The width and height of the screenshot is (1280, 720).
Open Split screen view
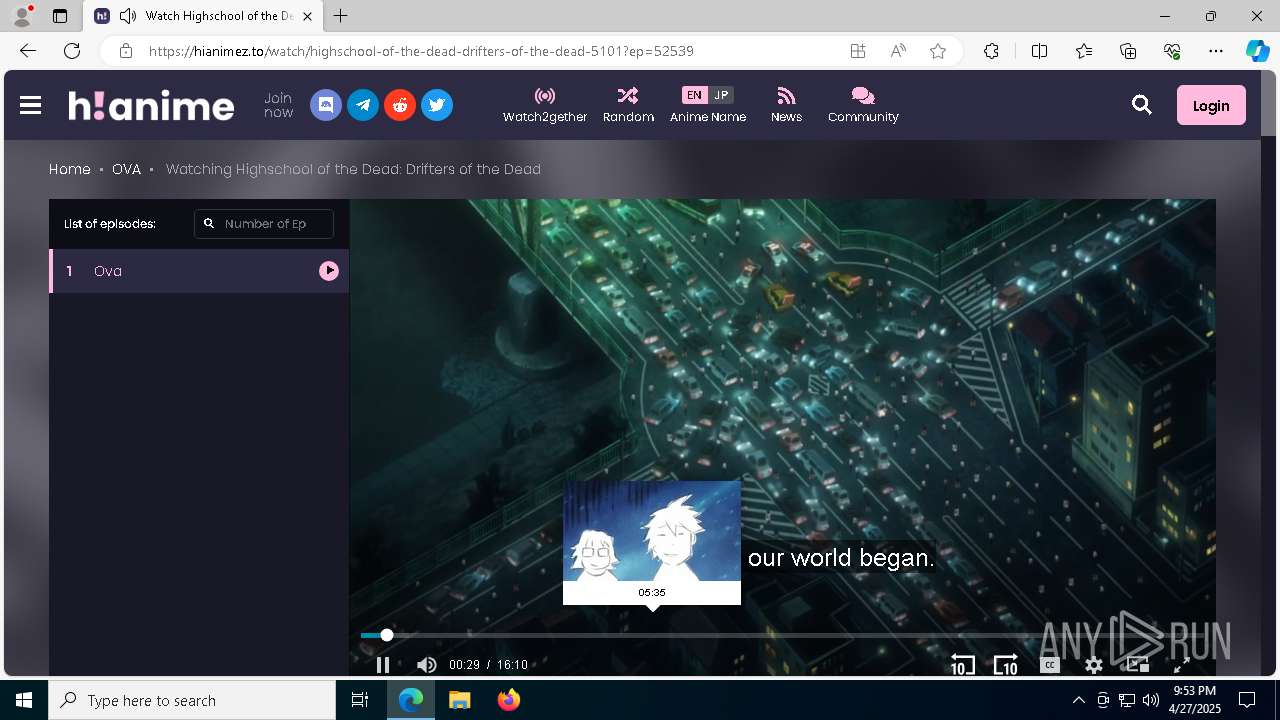tap(1039, 51)
